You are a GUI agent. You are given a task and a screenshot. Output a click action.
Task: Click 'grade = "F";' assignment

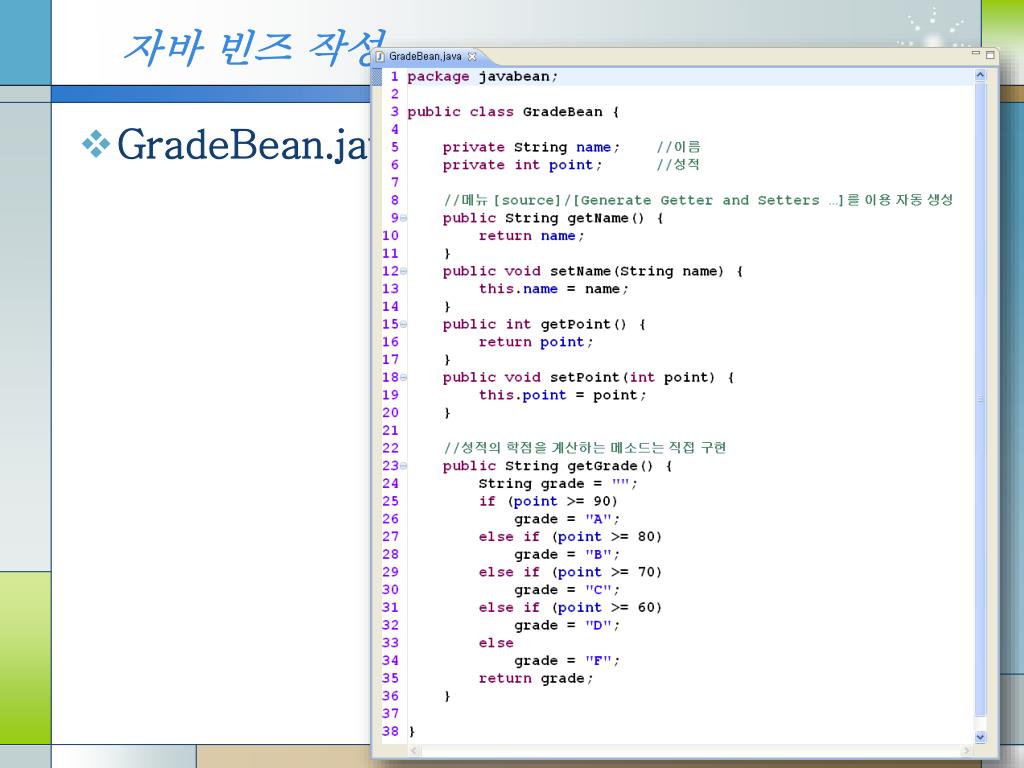click(x=566, y=661)
